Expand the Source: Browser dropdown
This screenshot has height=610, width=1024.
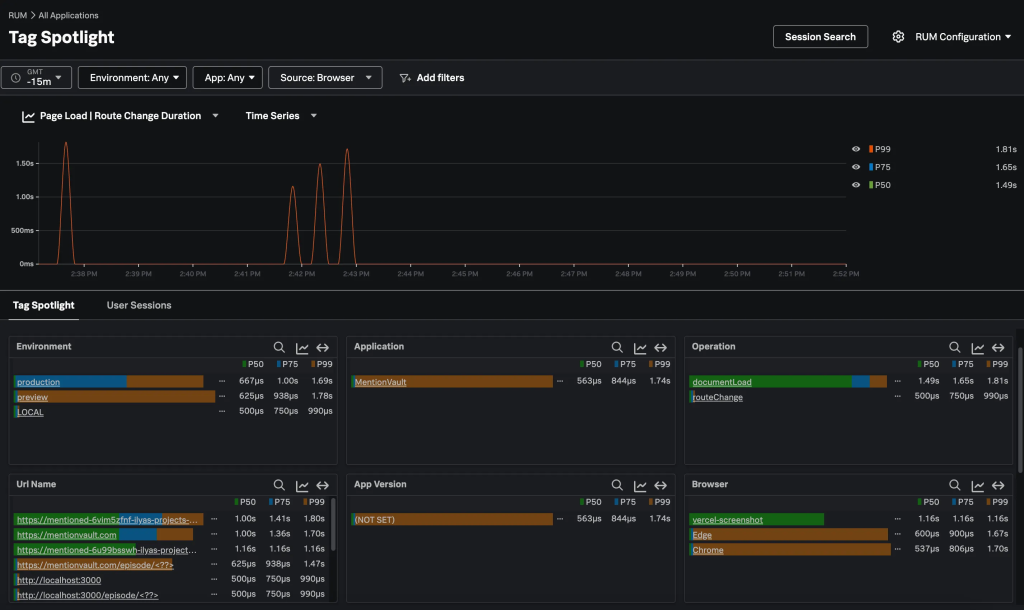coord(326,78)
